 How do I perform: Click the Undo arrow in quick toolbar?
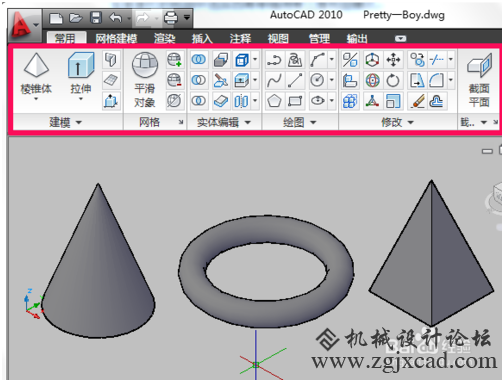pos(116,18)
